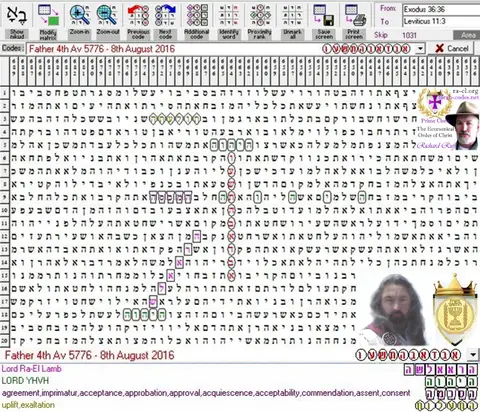The image size is (480, 412).
Task: Click the Zoom-in magnifier icon
Action: [x=80, y=15]
